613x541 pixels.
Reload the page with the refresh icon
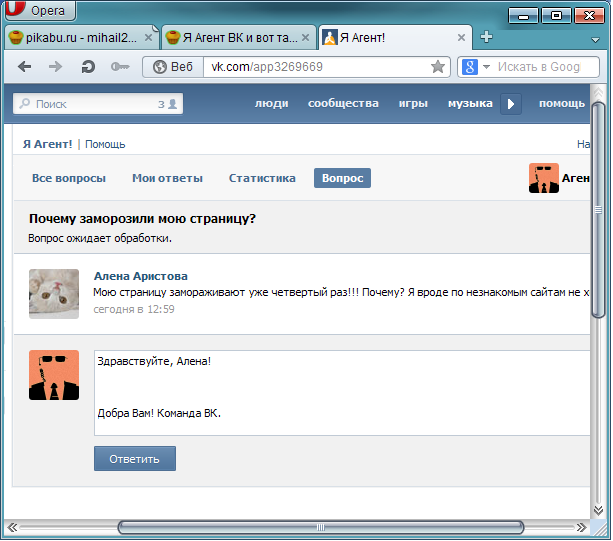[x=88, y=67]
